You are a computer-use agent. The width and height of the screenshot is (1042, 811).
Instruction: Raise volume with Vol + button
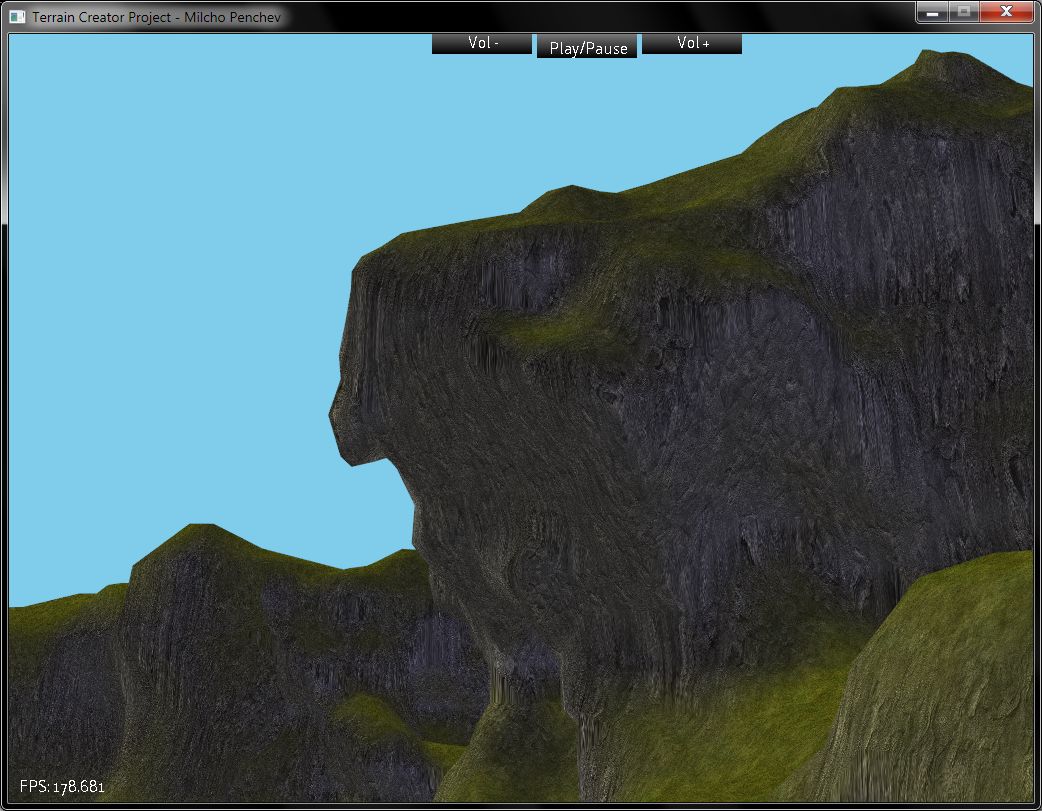pos(692,43)
